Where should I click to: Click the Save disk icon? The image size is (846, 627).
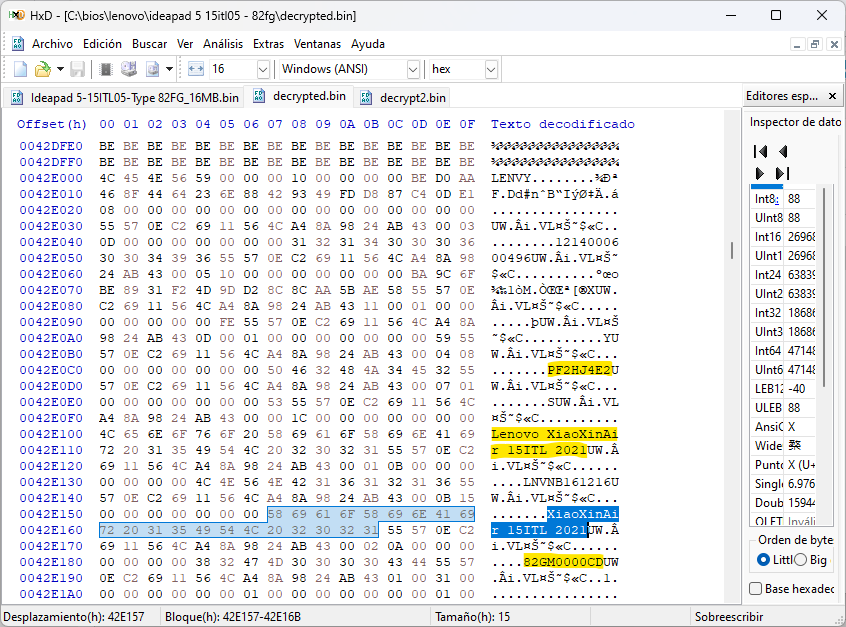tap(77, 69)
